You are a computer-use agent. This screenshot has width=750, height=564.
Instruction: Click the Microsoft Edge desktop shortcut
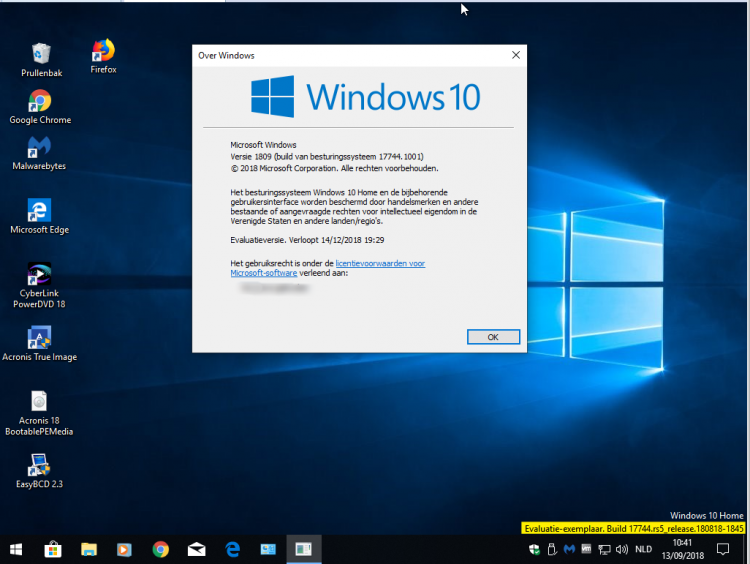40,210
